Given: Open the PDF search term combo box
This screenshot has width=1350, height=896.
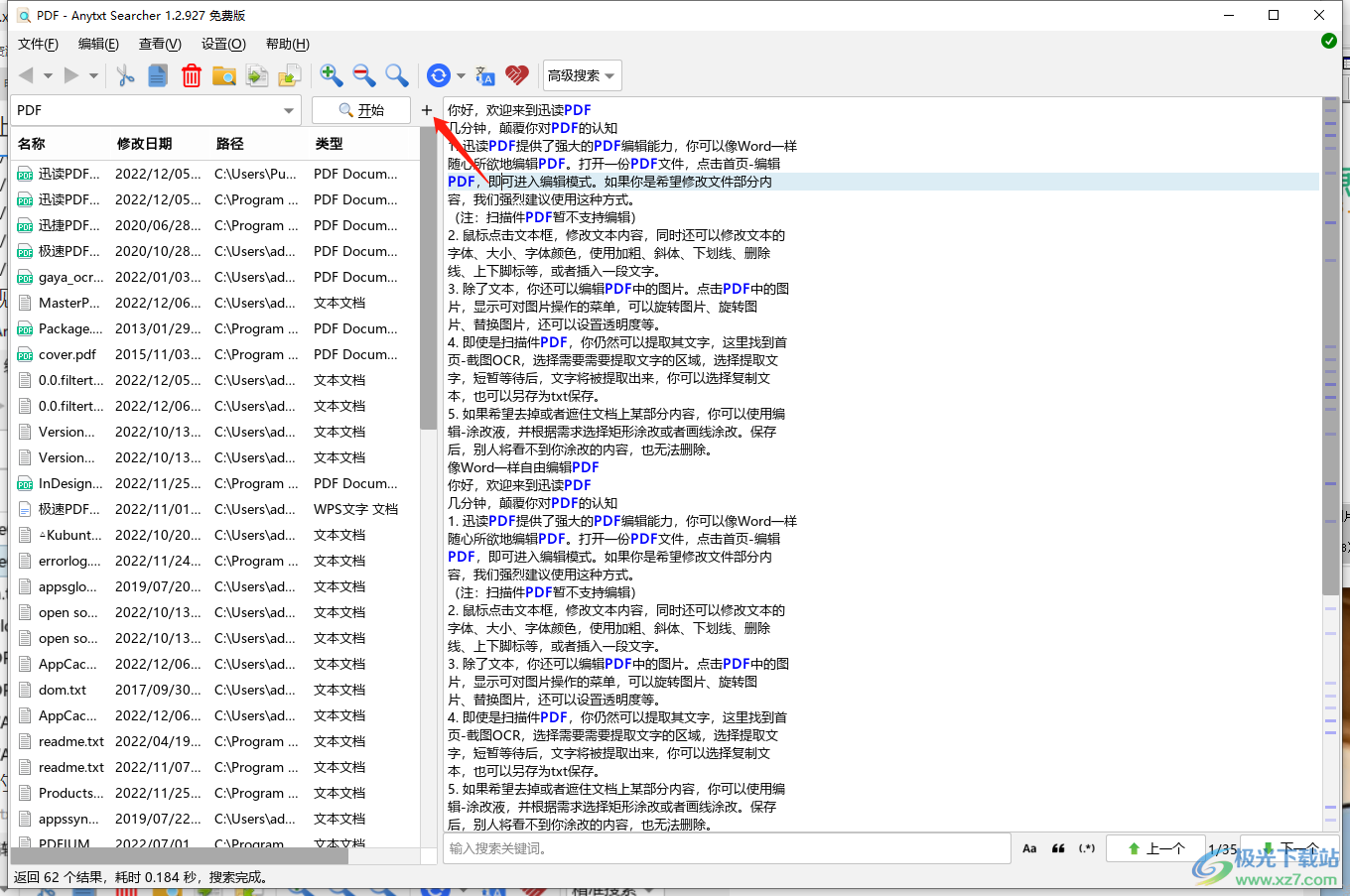Looking at the screenshot, I should [156, 110].
